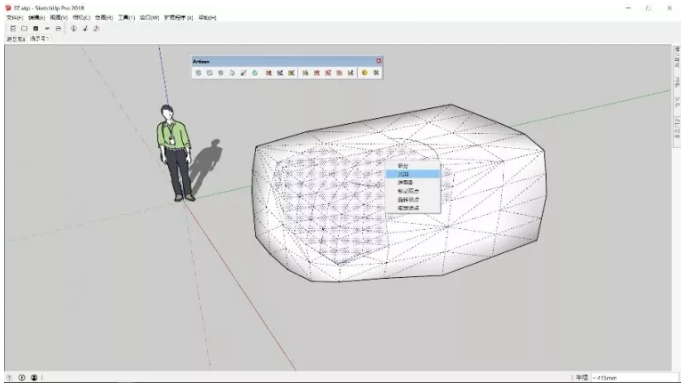Close the Artisan floating toolbar
Screen dimensions: 689x387
(379, 61)
